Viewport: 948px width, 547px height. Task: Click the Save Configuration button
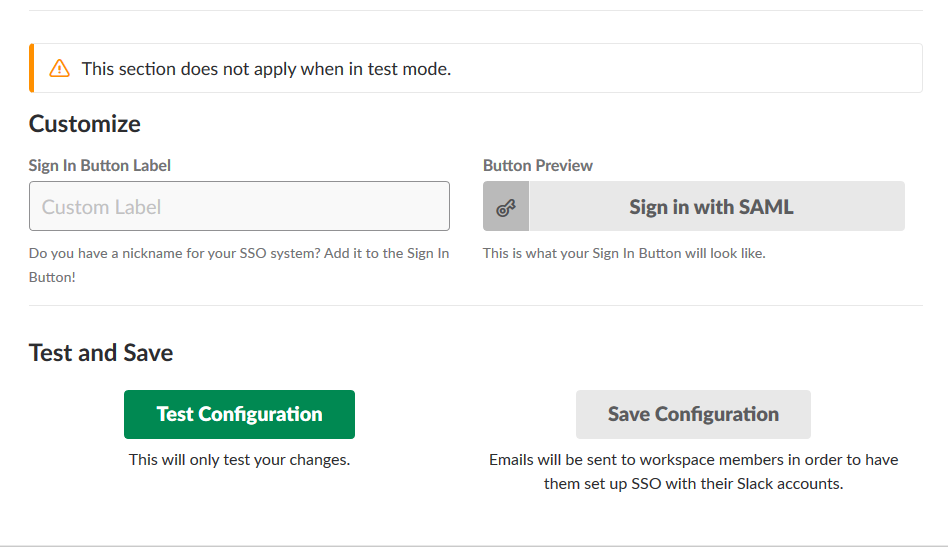[693, 415]
